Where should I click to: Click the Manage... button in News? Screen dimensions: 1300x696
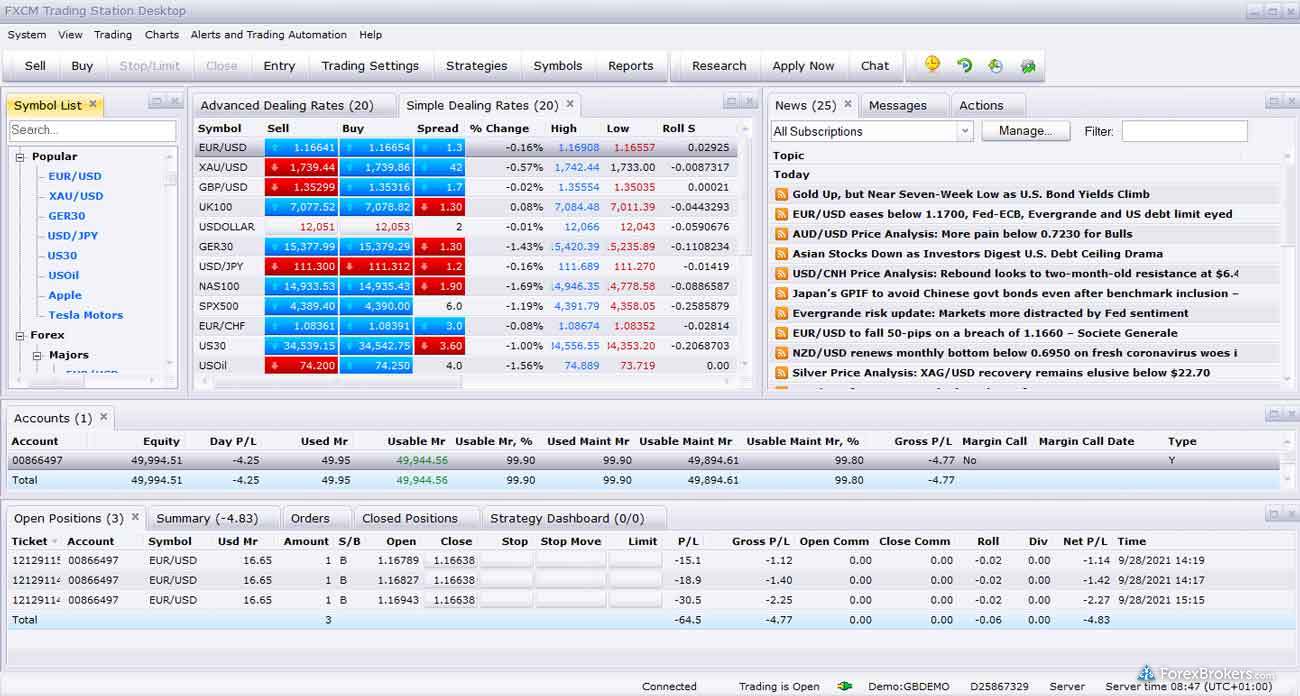(x=1026, y=131)
